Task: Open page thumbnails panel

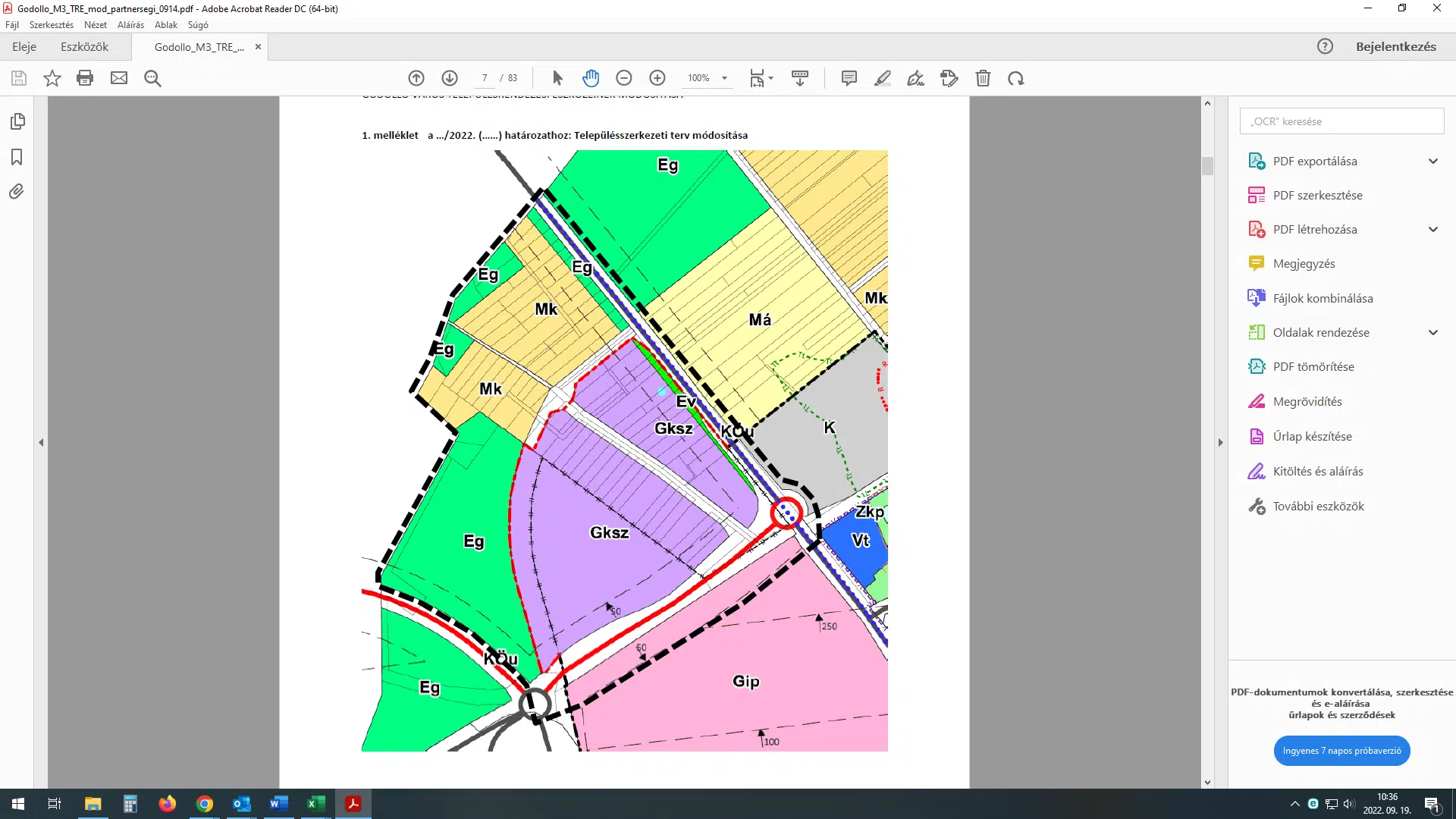Action: 17,121
